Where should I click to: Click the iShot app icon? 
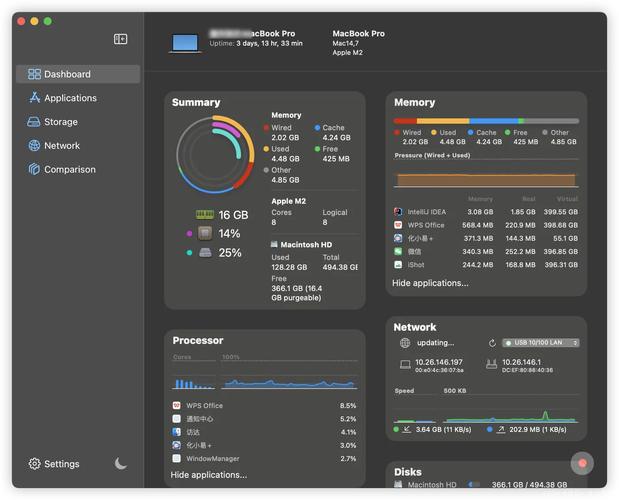[398, 264]
